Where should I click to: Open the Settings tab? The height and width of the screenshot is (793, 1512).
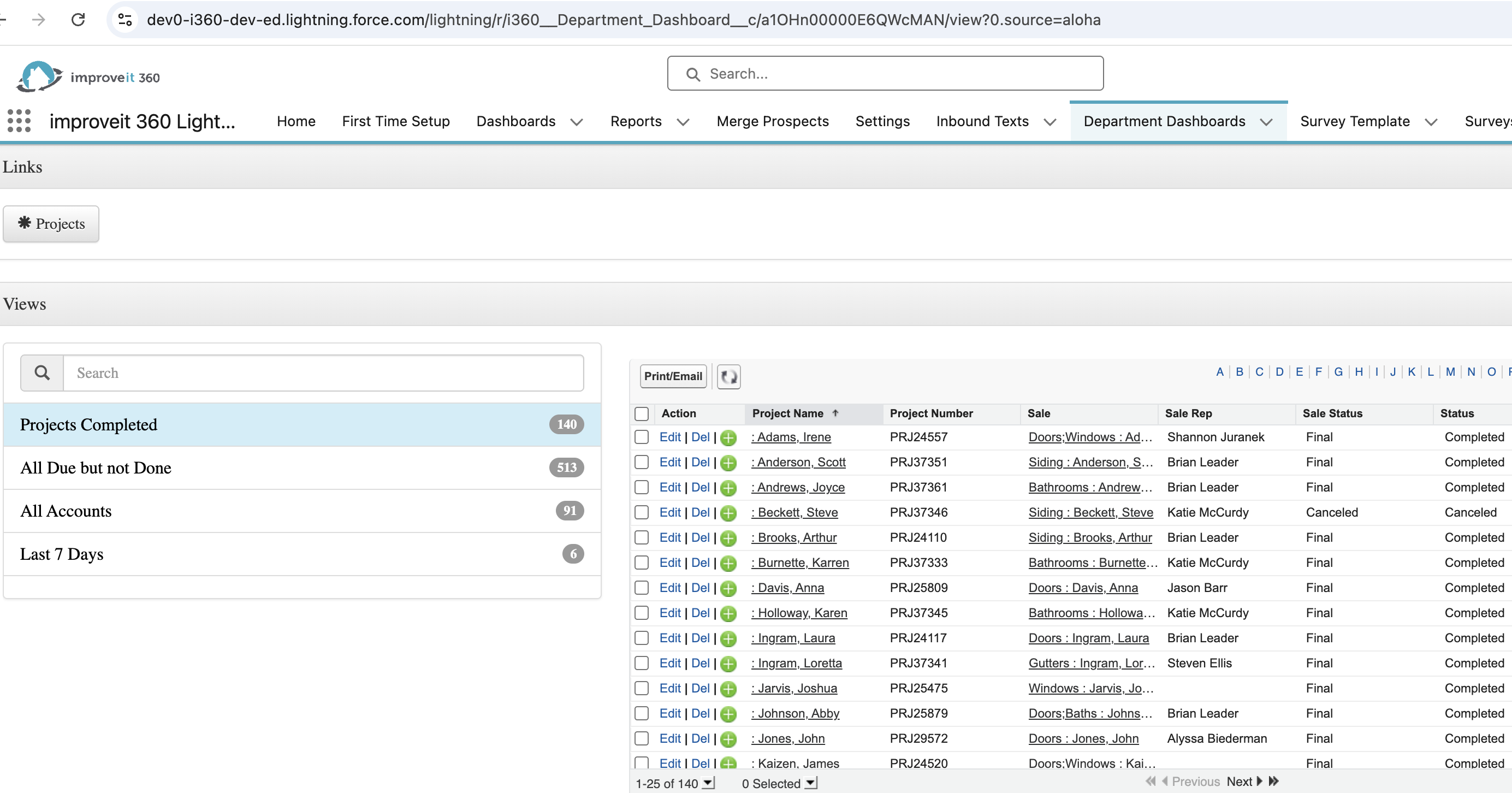pyautogui.click(x=882, y=121)
